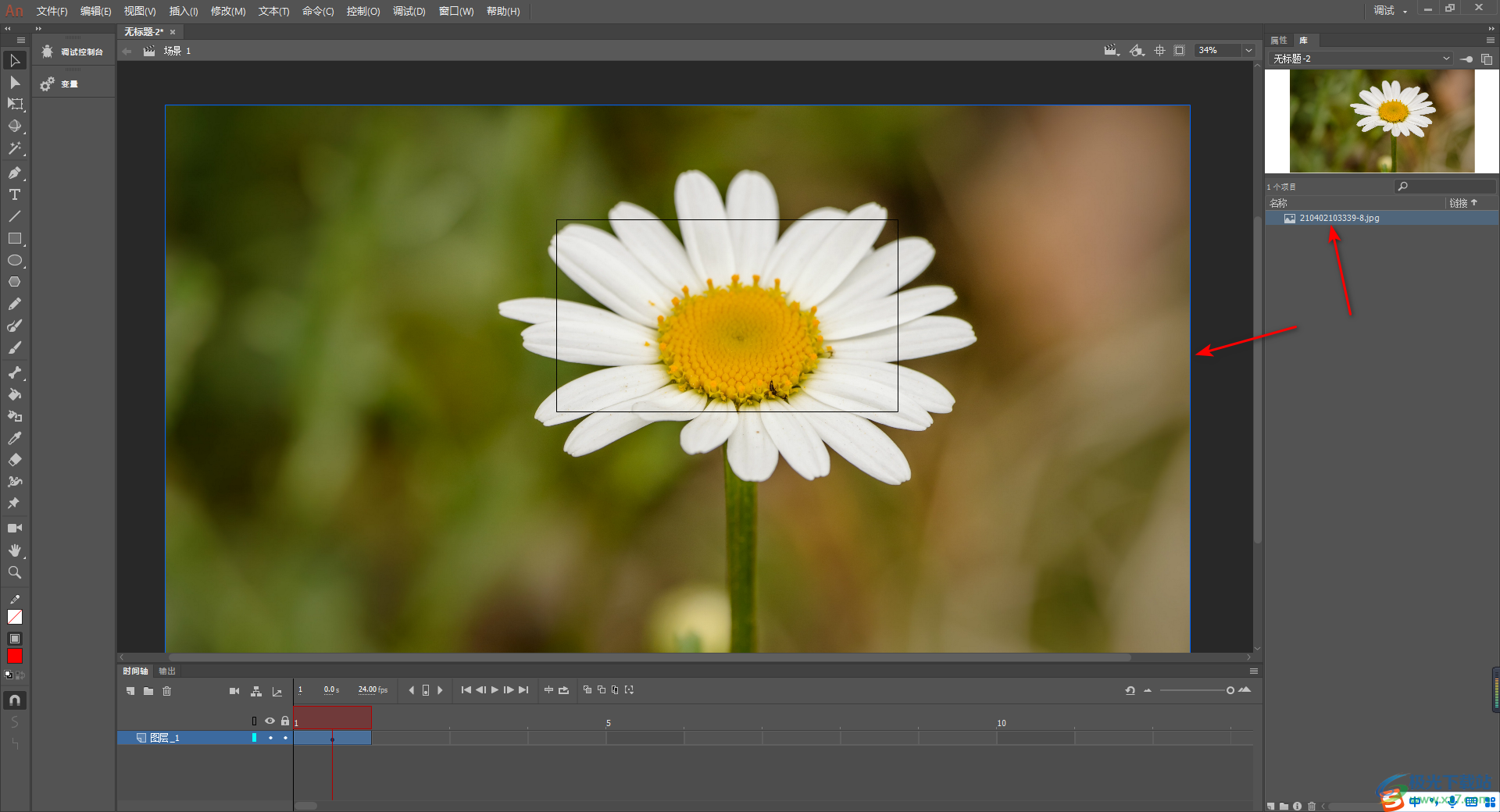Open the 调试控制台 panel
Viewport: 1500px width, 812px height.
73,52
